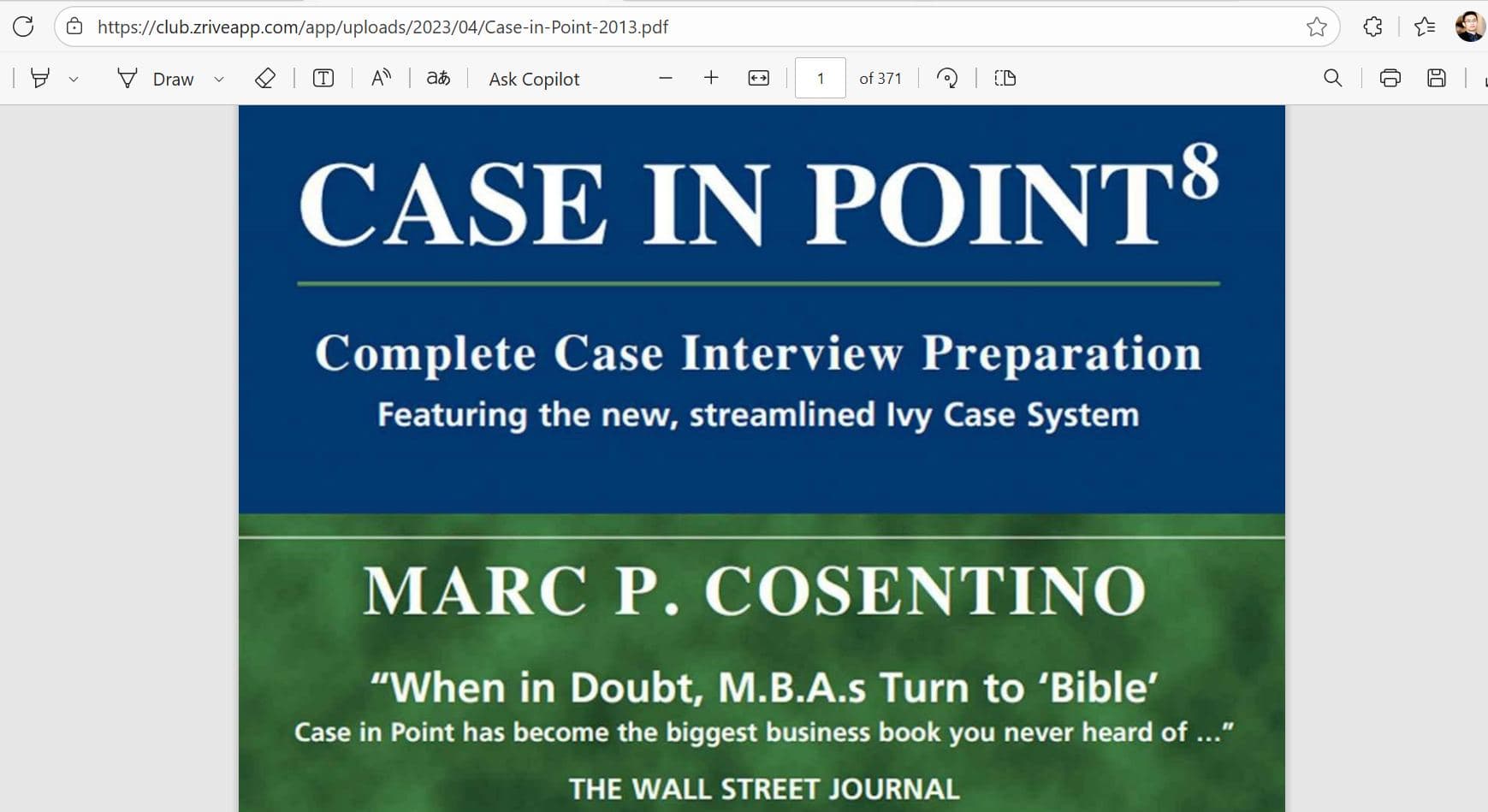The width and height of the screenshot is (1488, 812).
Task: Open the Translate tool
Action: click(x=437, y=78)
